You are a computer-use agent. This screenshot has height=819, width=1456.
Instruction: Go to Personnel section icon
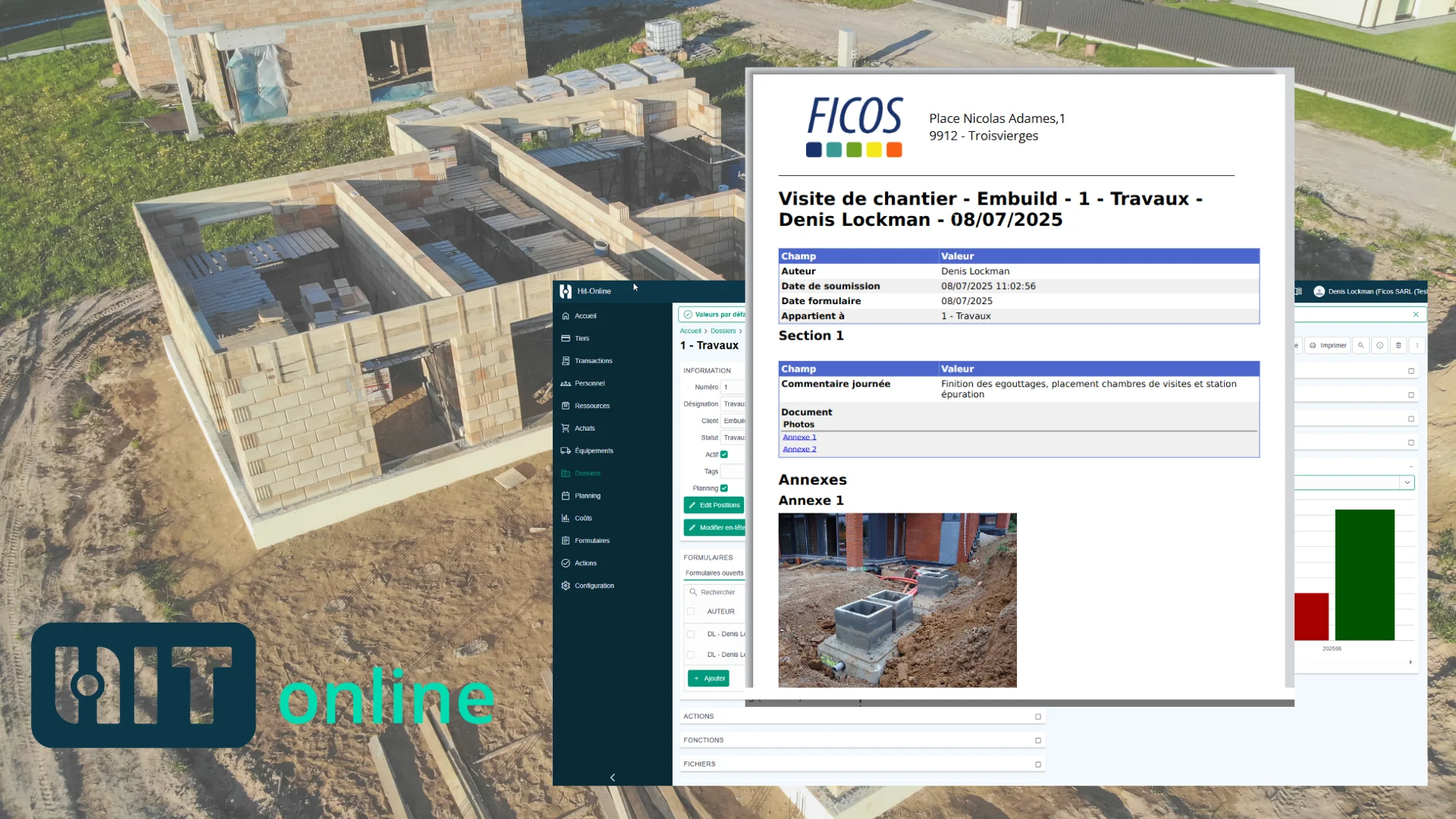(x=565, y=384)
